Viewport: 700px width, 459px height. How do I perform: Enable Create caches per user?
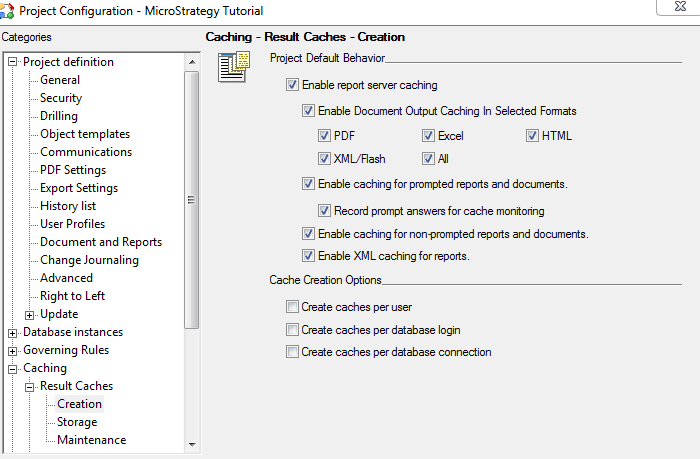tap(292, 306)
